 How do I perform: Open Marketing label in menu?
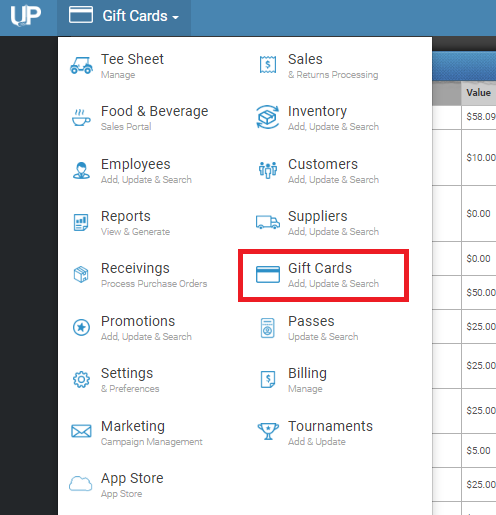coord(133,426)
